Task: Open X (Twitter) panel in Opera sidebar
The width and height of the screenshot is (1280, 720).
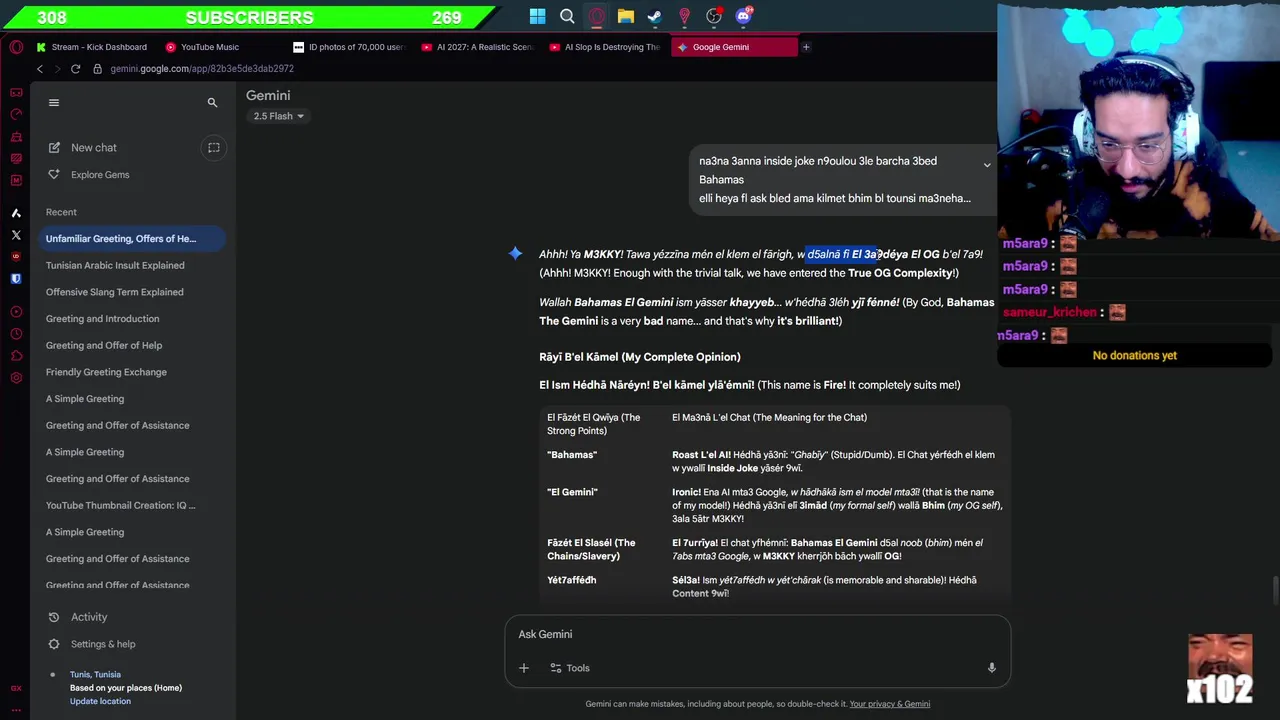Action: tap(16, 235)
